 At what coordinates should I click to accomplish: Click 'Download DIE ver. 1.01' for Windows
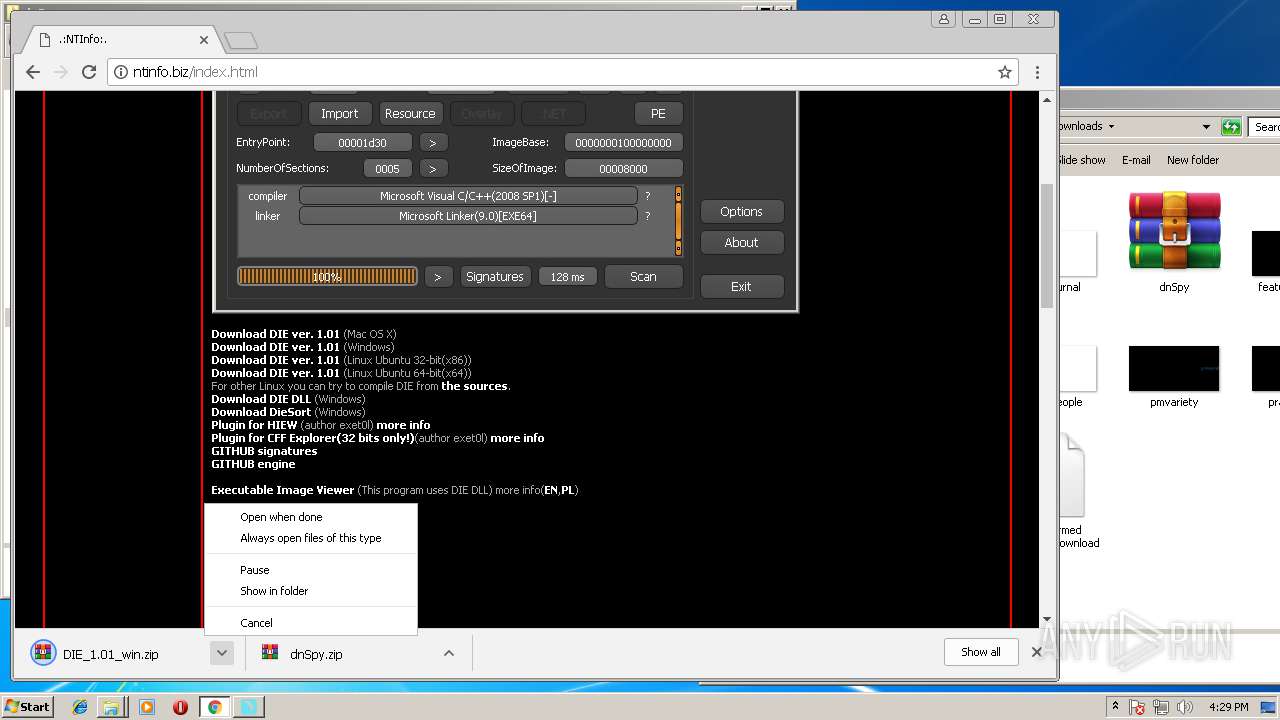pos(275,347)
